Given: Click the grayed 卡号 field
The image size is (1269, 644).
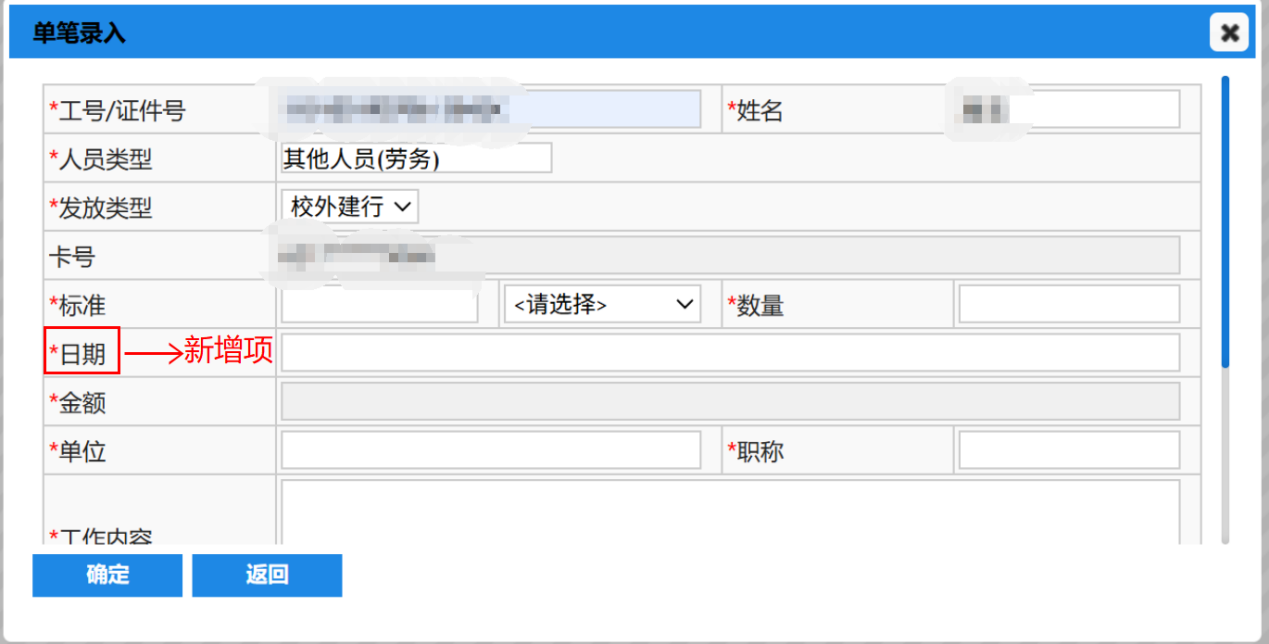Looking at the screenshot, I should point(730,256).
